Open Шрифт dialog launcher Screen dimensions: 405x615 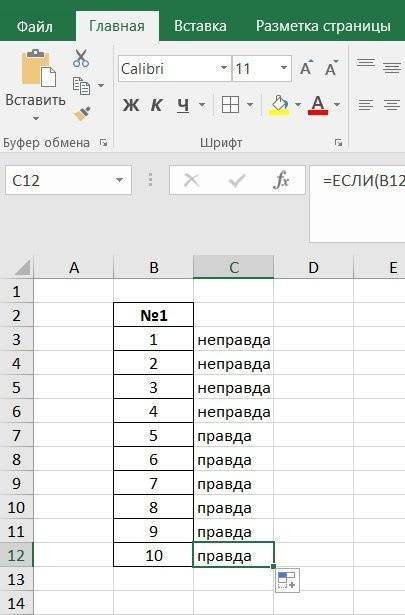339,143
